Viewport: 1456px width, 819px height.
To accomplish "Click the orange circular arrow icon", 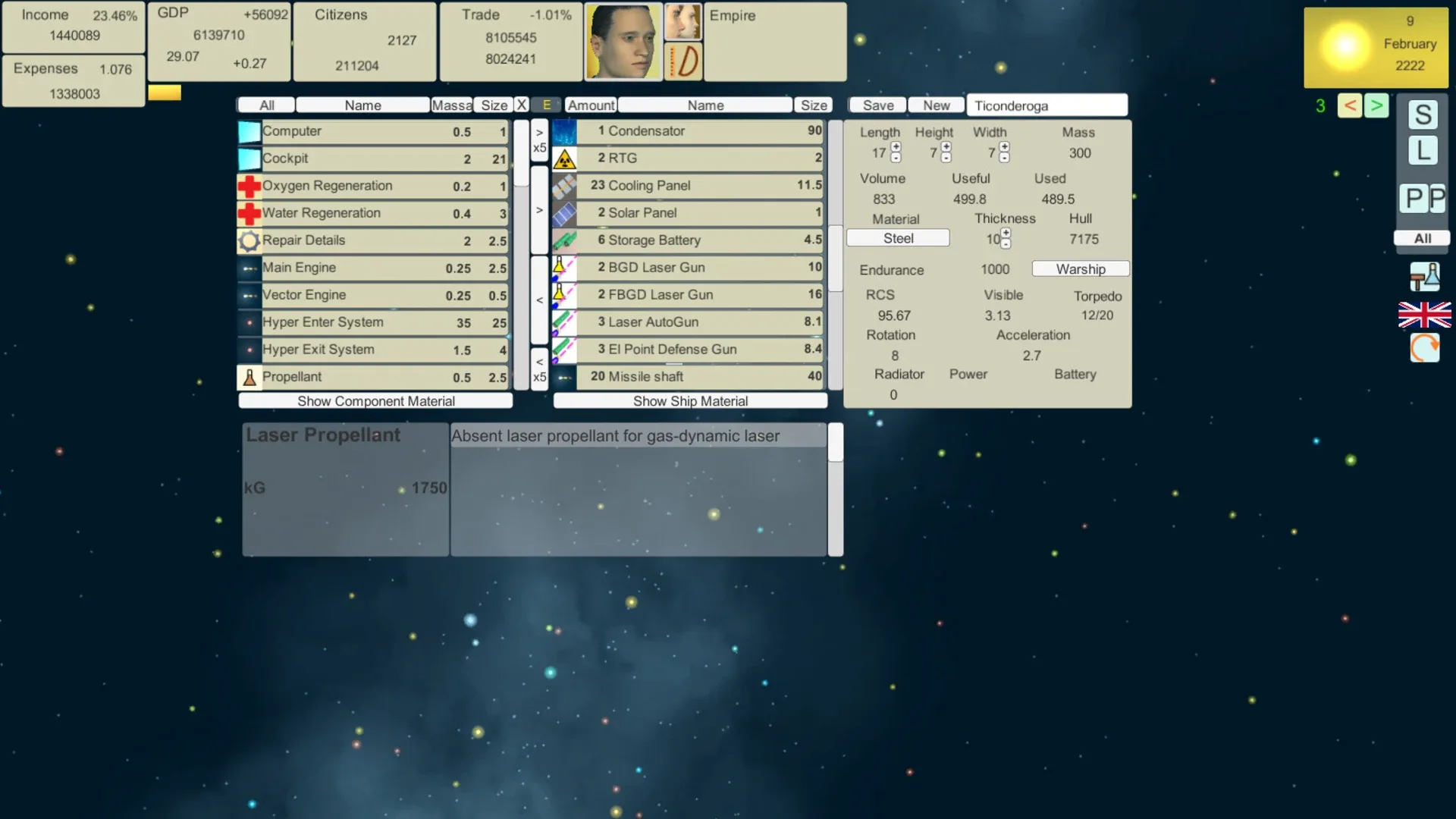I will (x=1424, y=348).
